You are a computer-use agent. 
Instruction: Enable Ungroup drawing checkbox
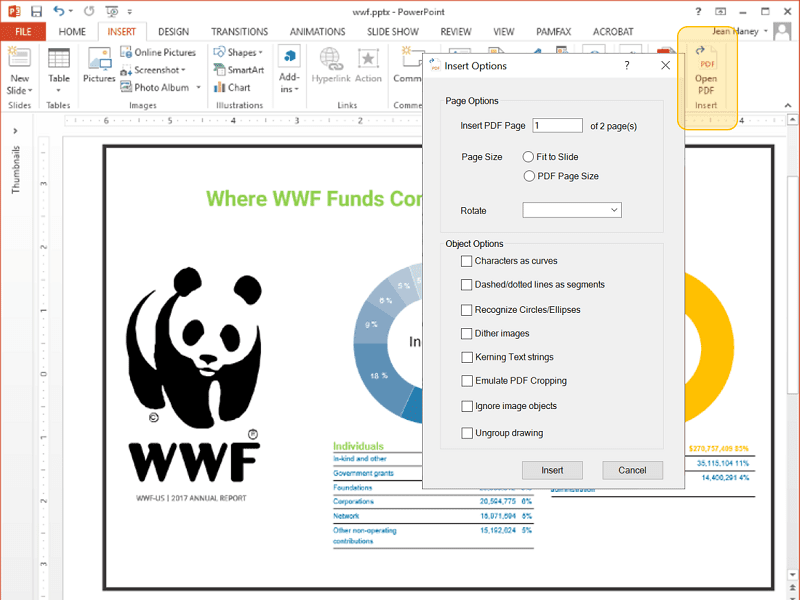467,433
